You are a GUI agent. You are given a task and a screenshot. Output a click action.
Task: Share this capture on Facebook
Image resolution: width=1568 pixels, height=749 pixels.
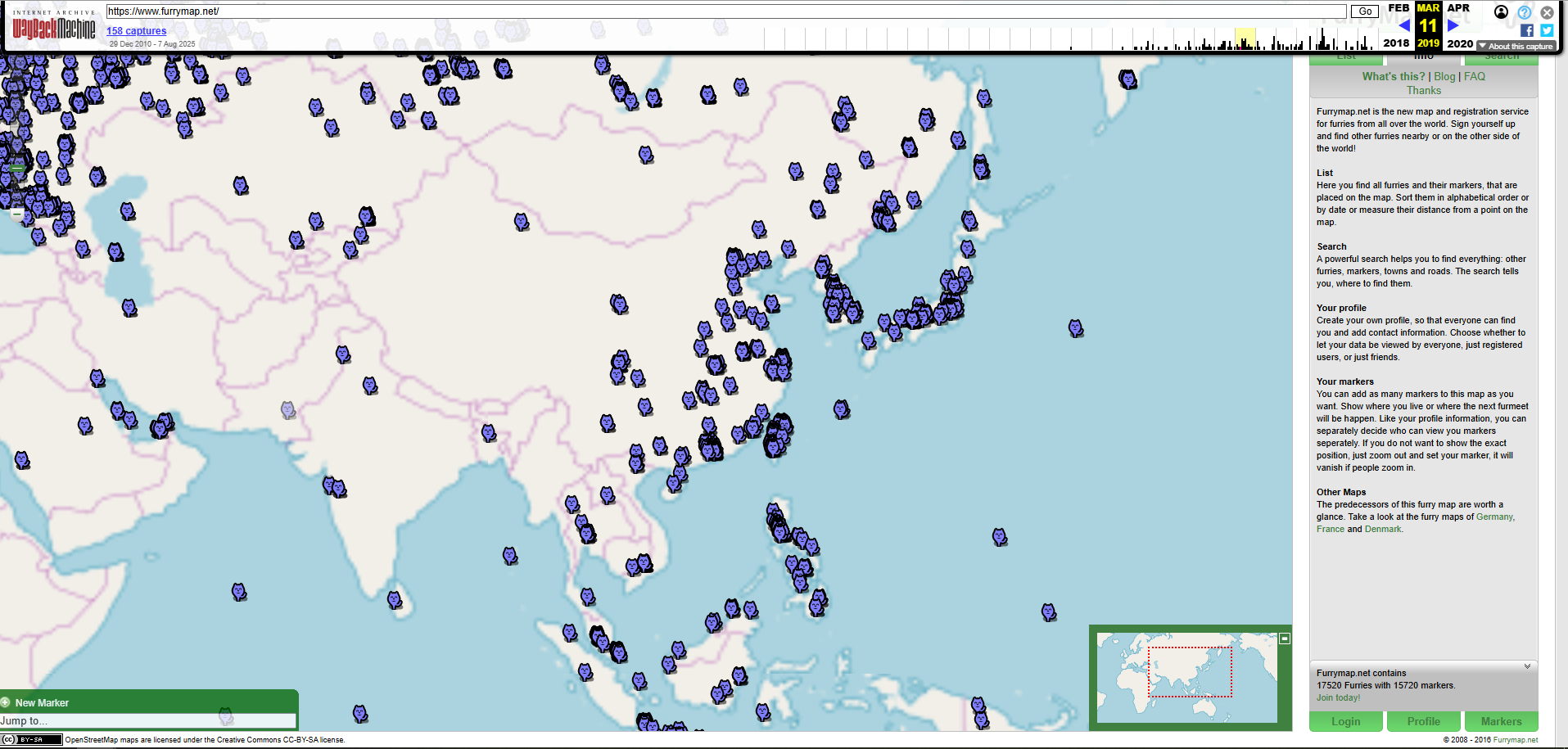pos(1527,30)
